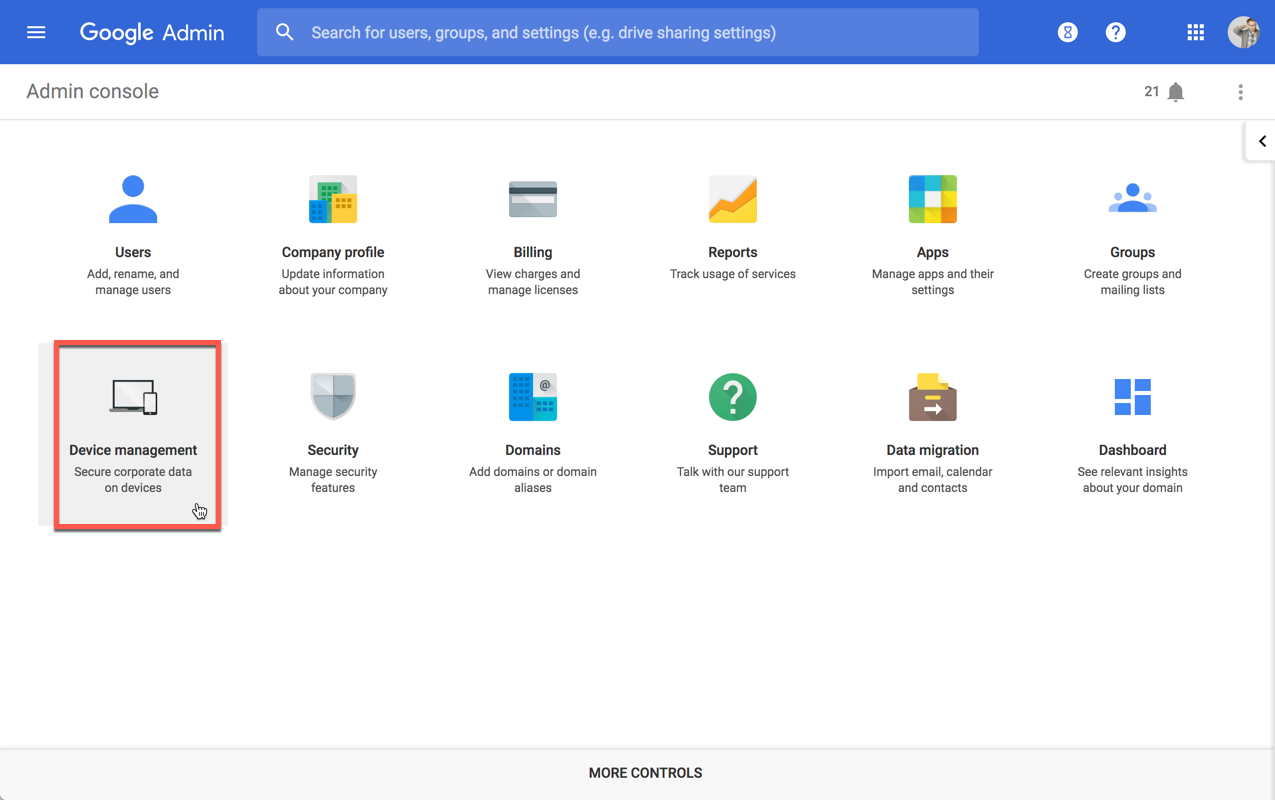The width and height of the screenshot is (1275, 800).
Task: Open Device management tile
Action: pyautogui.click(x=133, y=435)
